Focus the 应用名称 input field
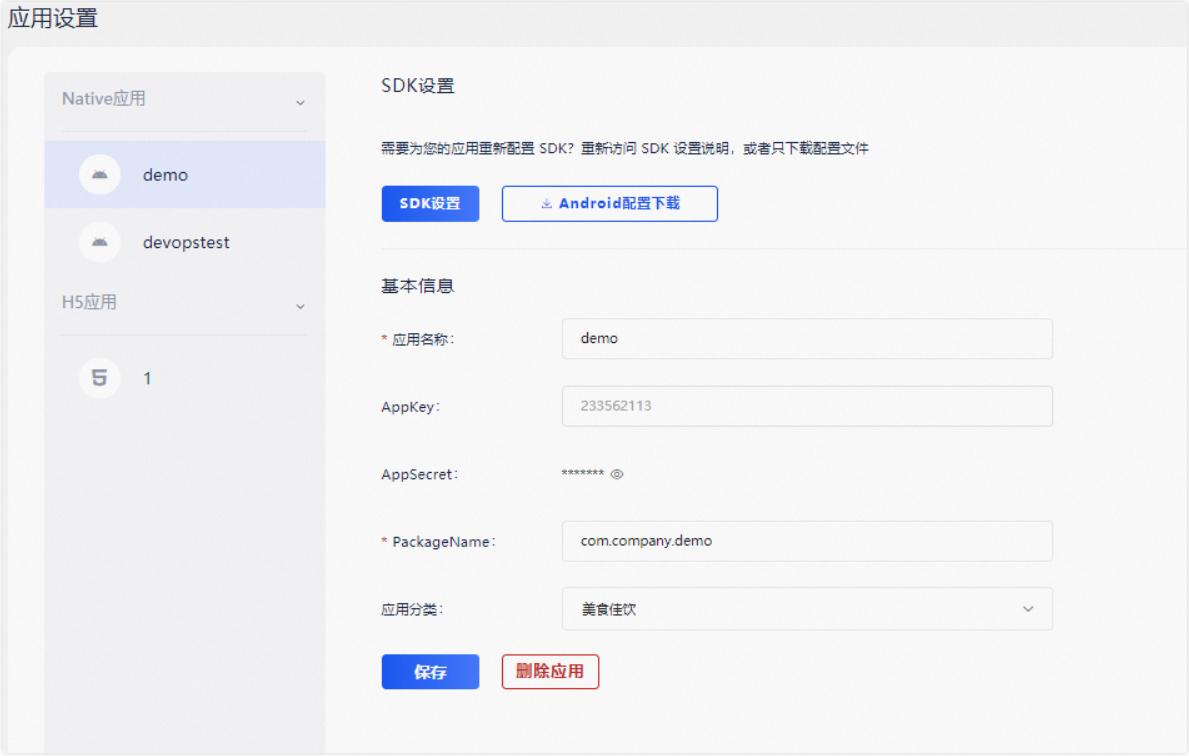 (x=807, y=338)
